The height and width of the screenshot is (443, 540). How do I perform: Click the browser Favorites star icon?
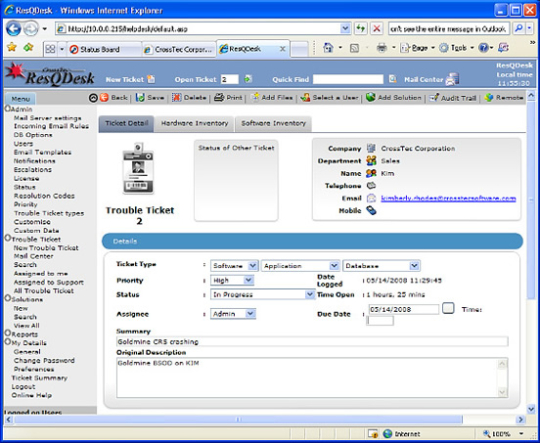point(12,47)
